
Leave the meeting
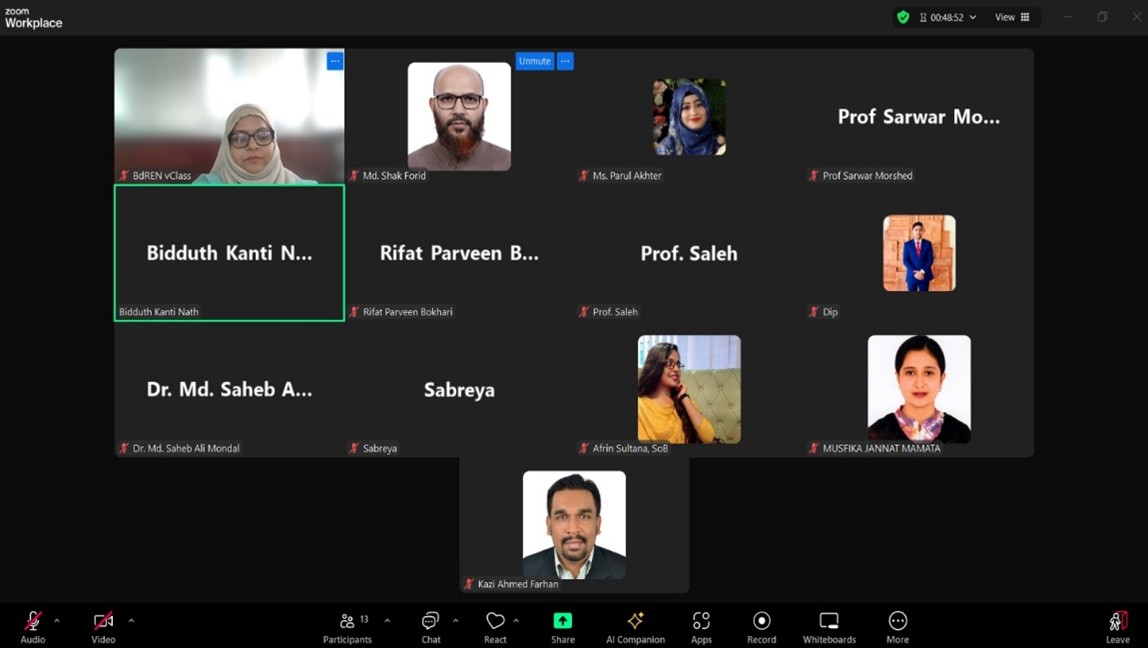click(x=1117, y=627)
